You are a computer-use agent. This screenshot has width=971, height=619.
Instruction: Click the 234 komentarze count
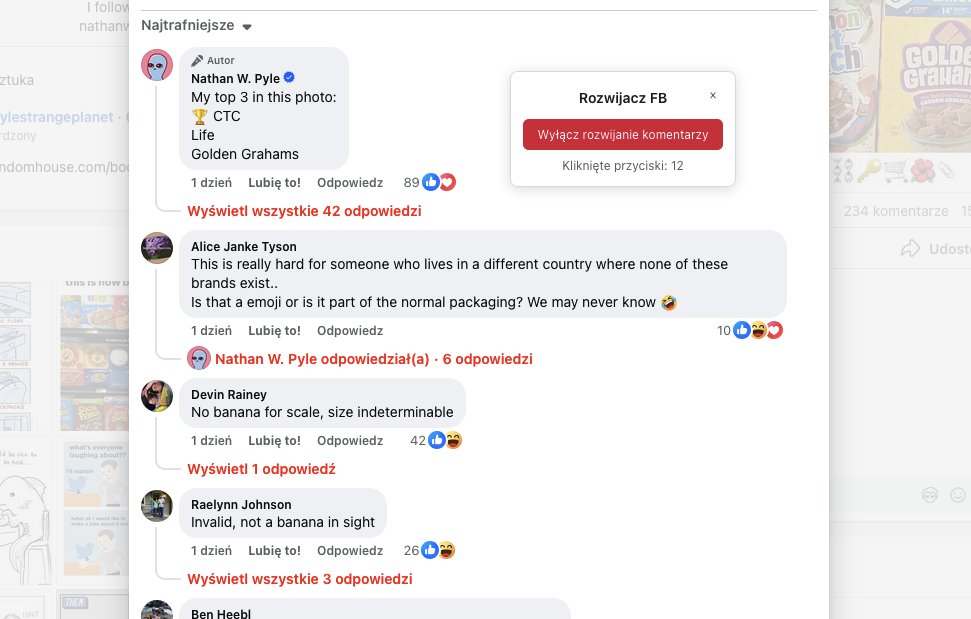[x=895, y=211]
